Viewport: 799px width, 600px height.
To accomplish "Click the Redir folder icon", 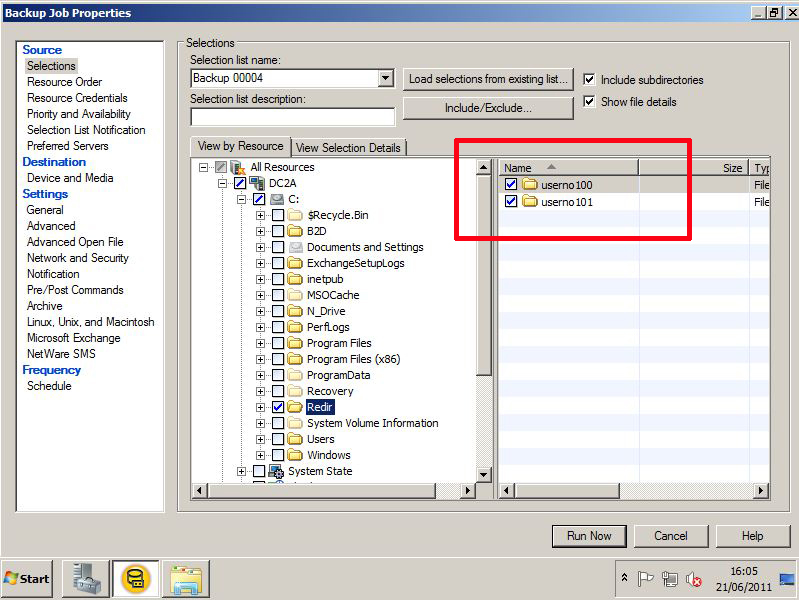I will 295,407.
